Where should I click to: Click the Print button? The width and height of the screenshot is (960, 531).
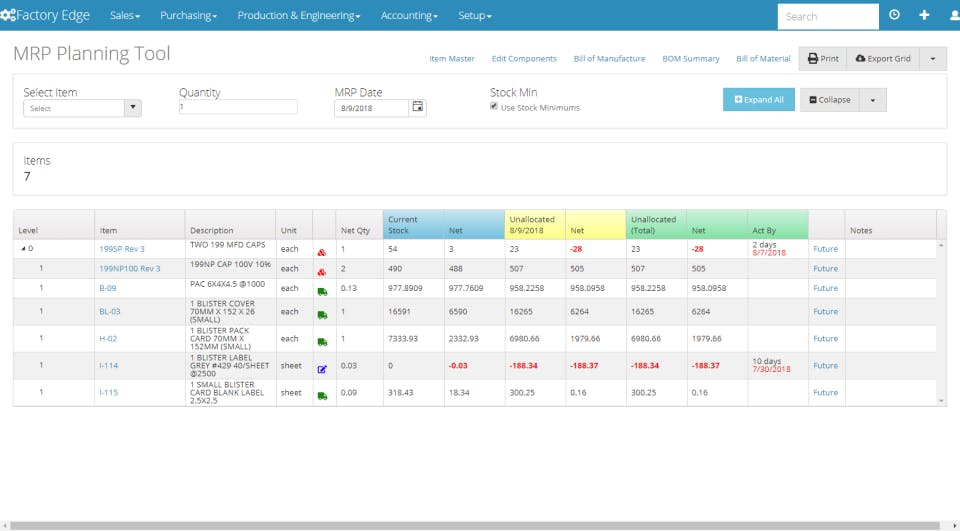point(823,59)
